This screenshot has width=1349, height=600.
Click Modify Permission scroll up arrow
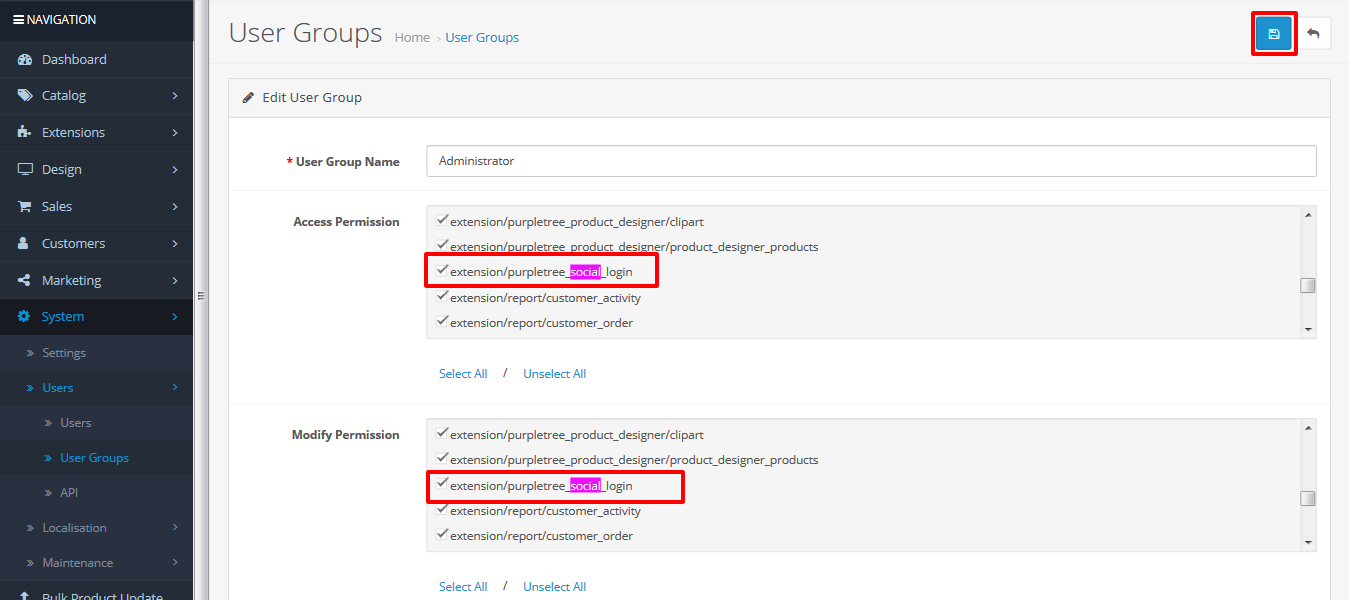(1308, 428)
